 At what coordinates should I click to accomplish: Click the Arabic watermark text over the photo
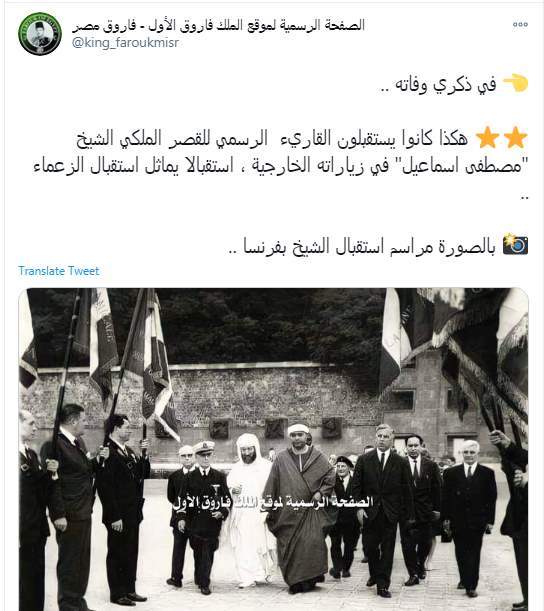[273, 503]
